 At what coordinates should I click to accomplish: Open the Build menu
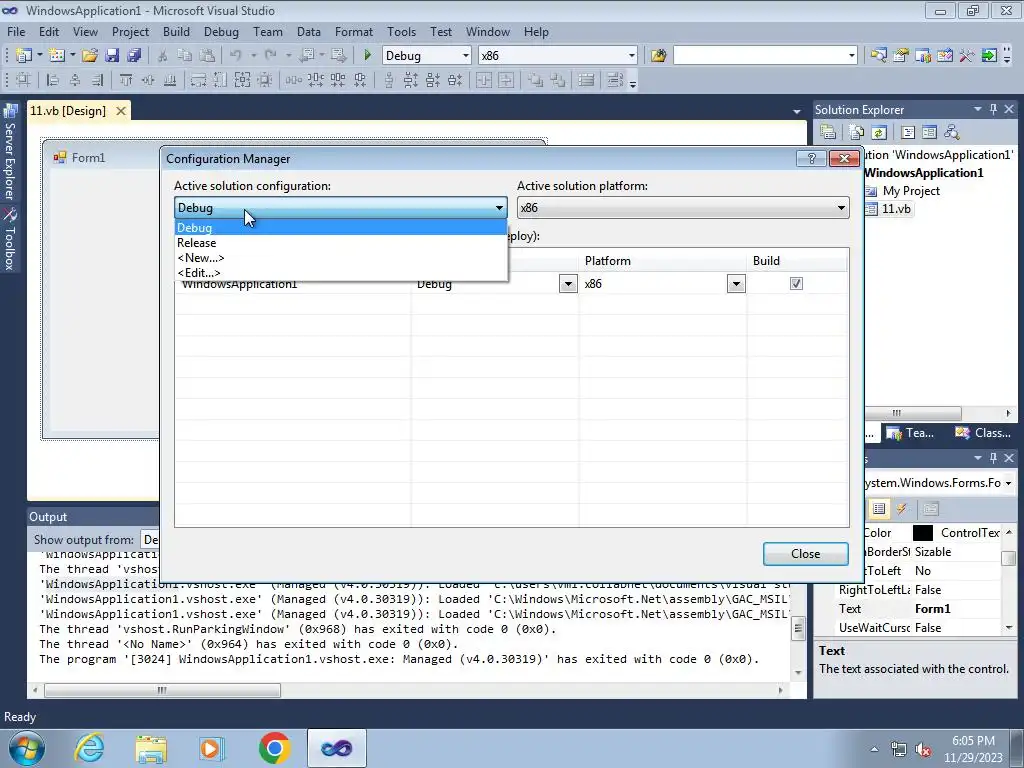(x=176, y=31)
